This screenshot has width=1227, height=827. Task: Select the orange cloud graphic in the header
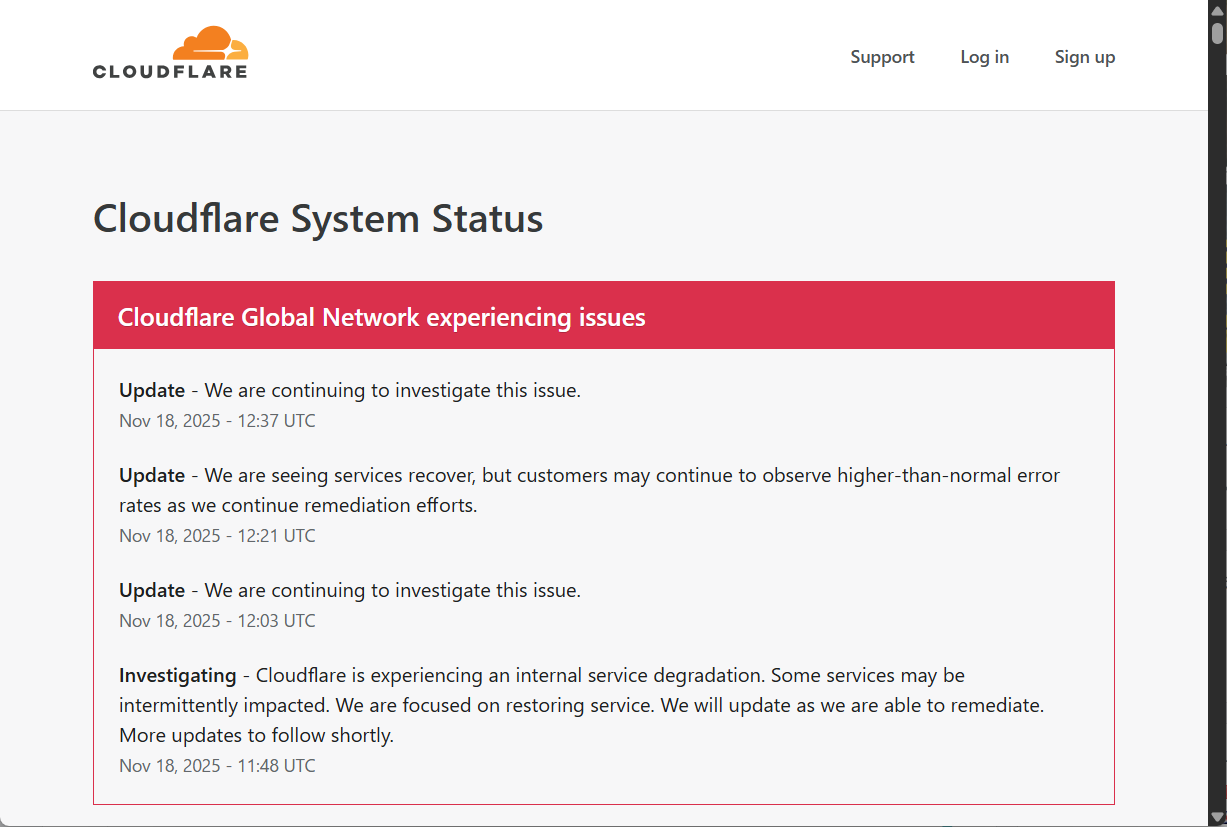pos(210,42)
